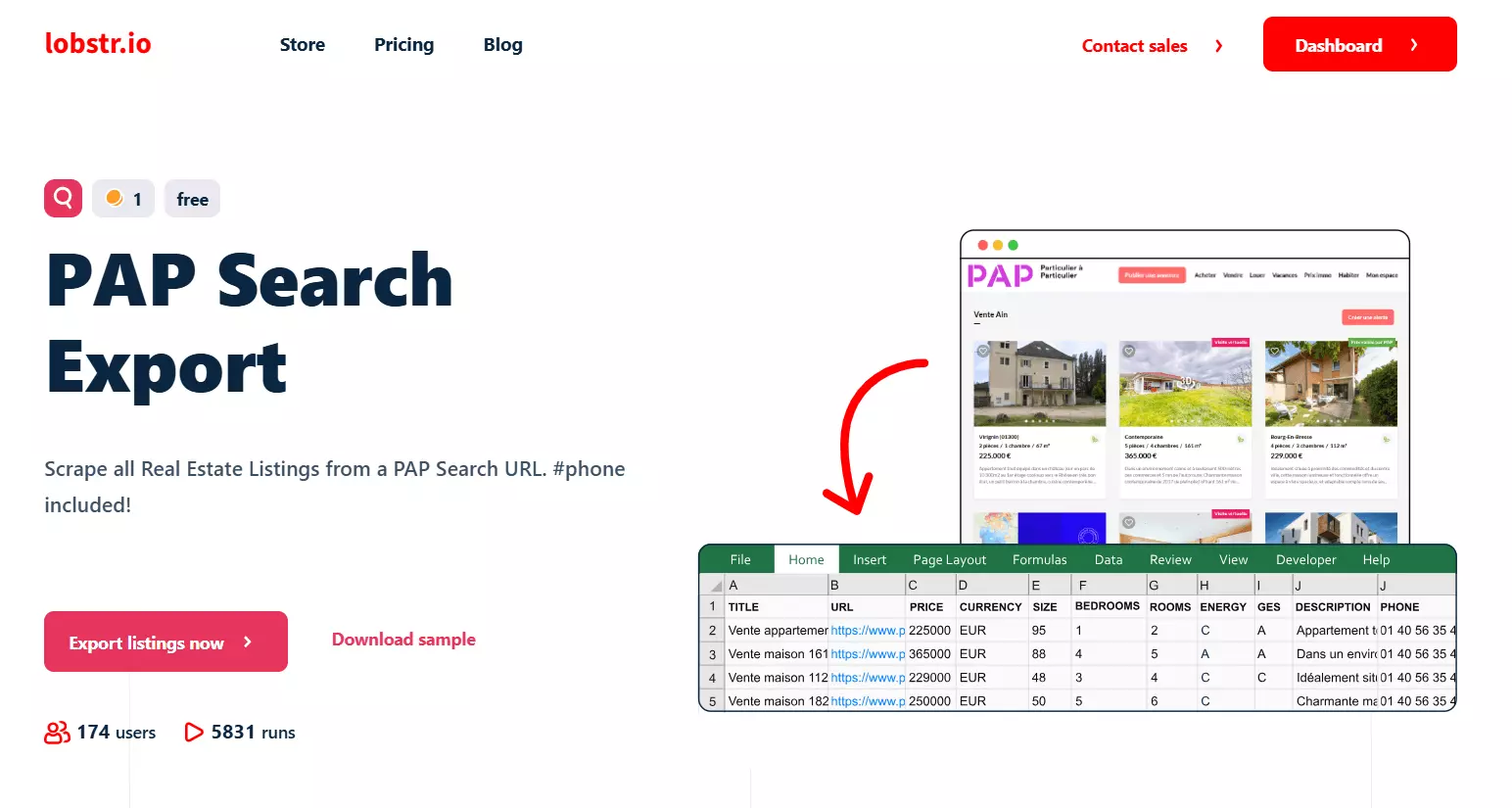Screen dimensions: 1512x808
Task: Click the 5831 runs count
Action: pos(254,733)
